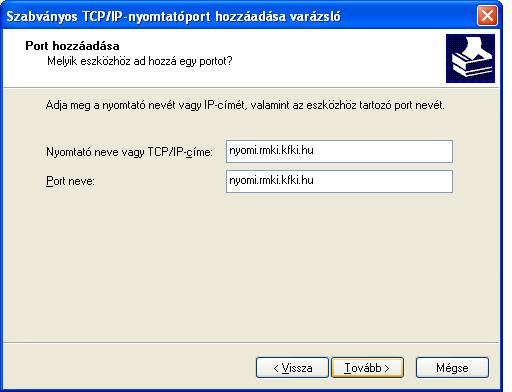Image resolution: width=512 pixels, height=392 pixels.
Task: Place cursor on nyomi.rmki.kfki.hu text in port name box
Action: pyautogui.click(x=271, y=181)
